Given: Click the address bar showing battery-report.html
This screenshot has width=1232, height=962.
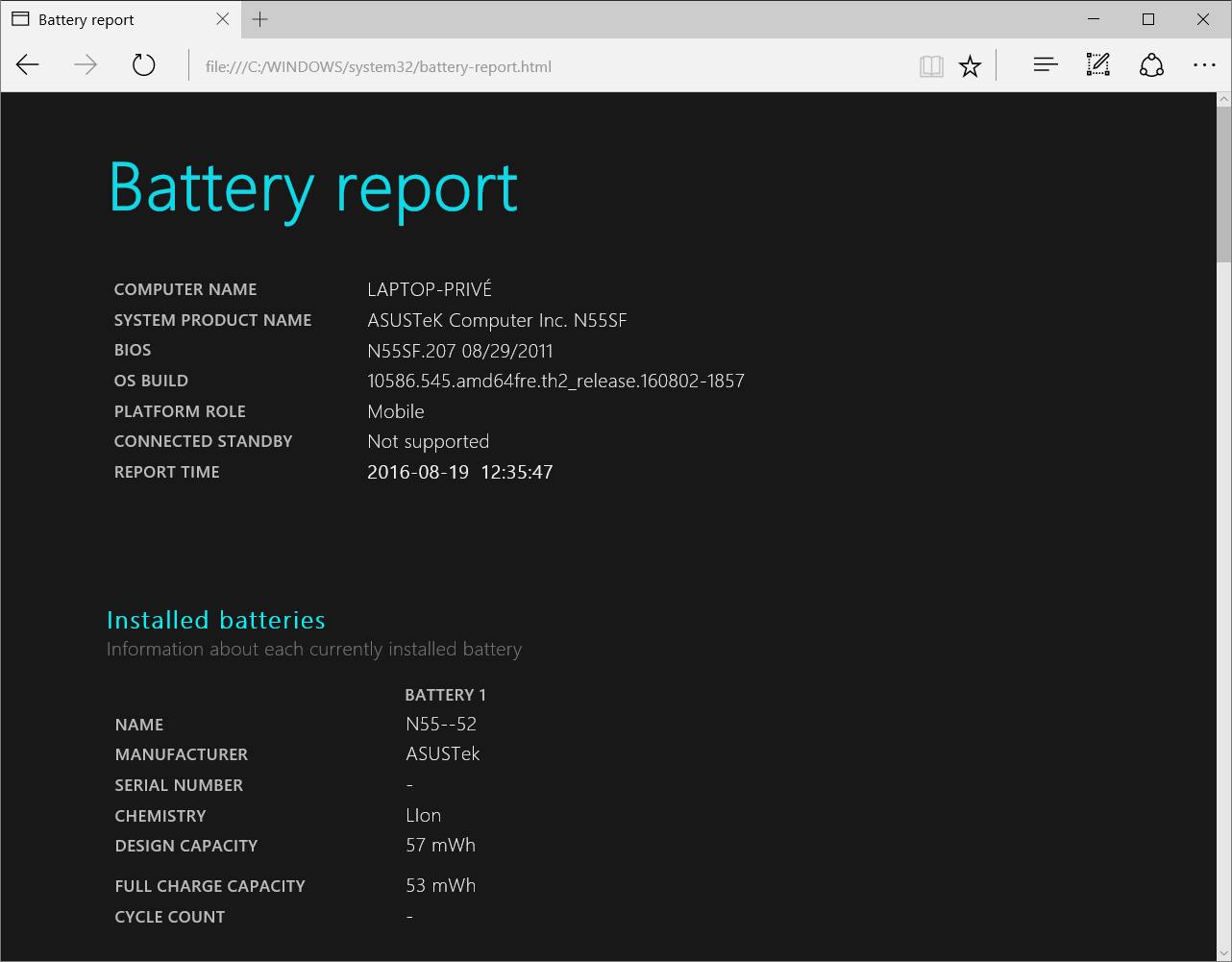Looking at the screenshot, I should (x=548, y=66).
